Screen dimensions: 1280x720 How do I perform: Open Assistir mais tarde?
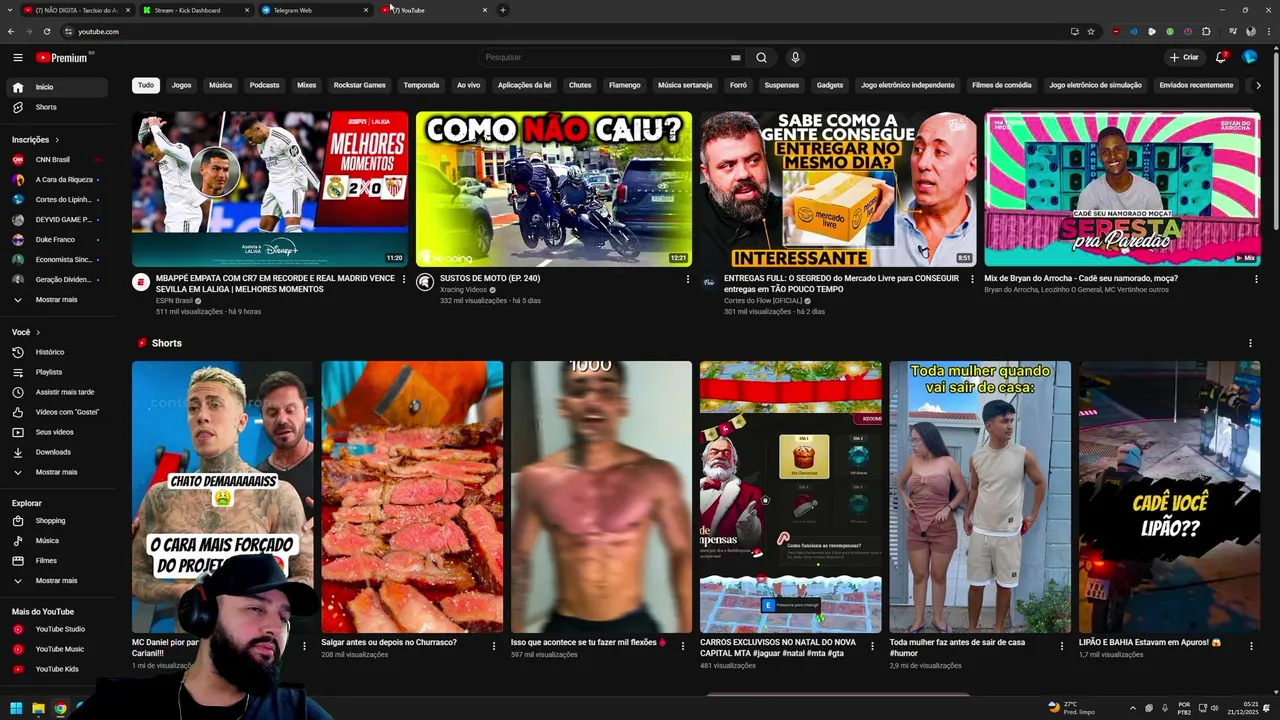coord(58,392)
